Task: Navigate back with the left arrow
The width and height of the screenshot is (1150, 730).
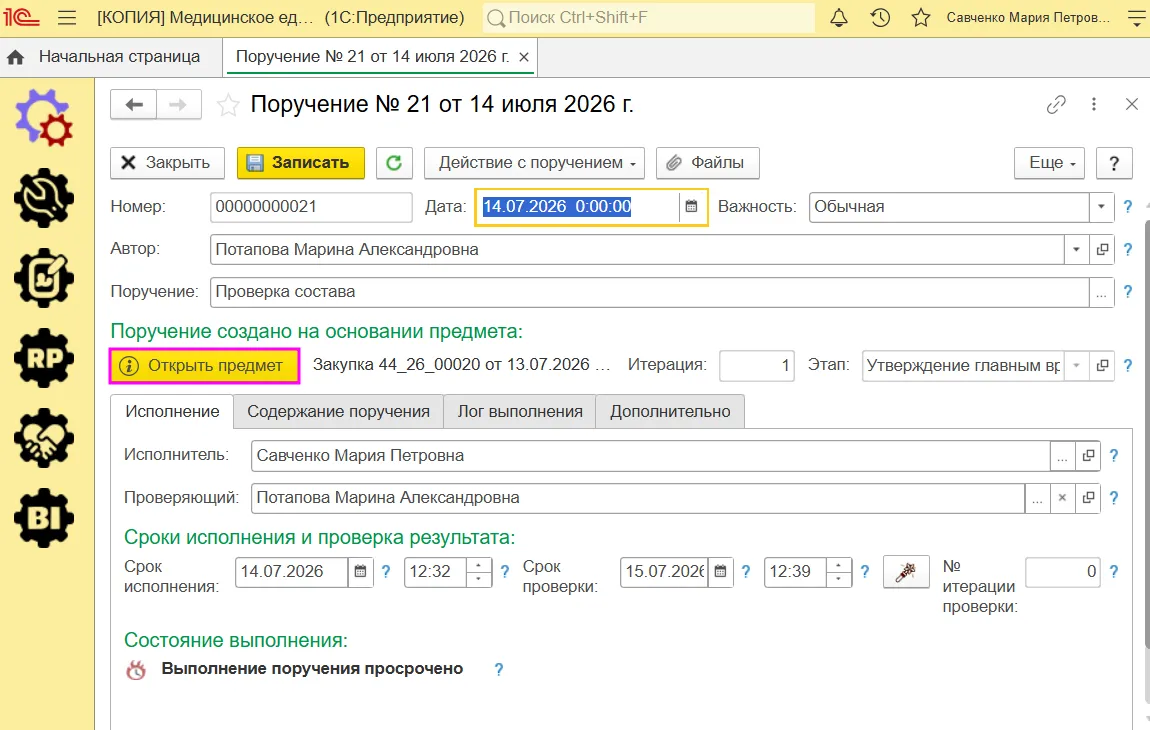Action: tap(133, 105)
